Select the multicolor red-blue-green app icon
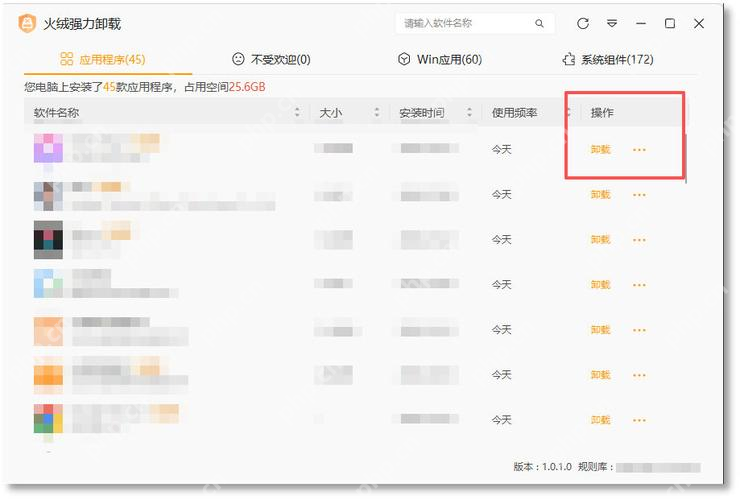The width and height of the screenshot is (740, 500). [x=48, y=418]
